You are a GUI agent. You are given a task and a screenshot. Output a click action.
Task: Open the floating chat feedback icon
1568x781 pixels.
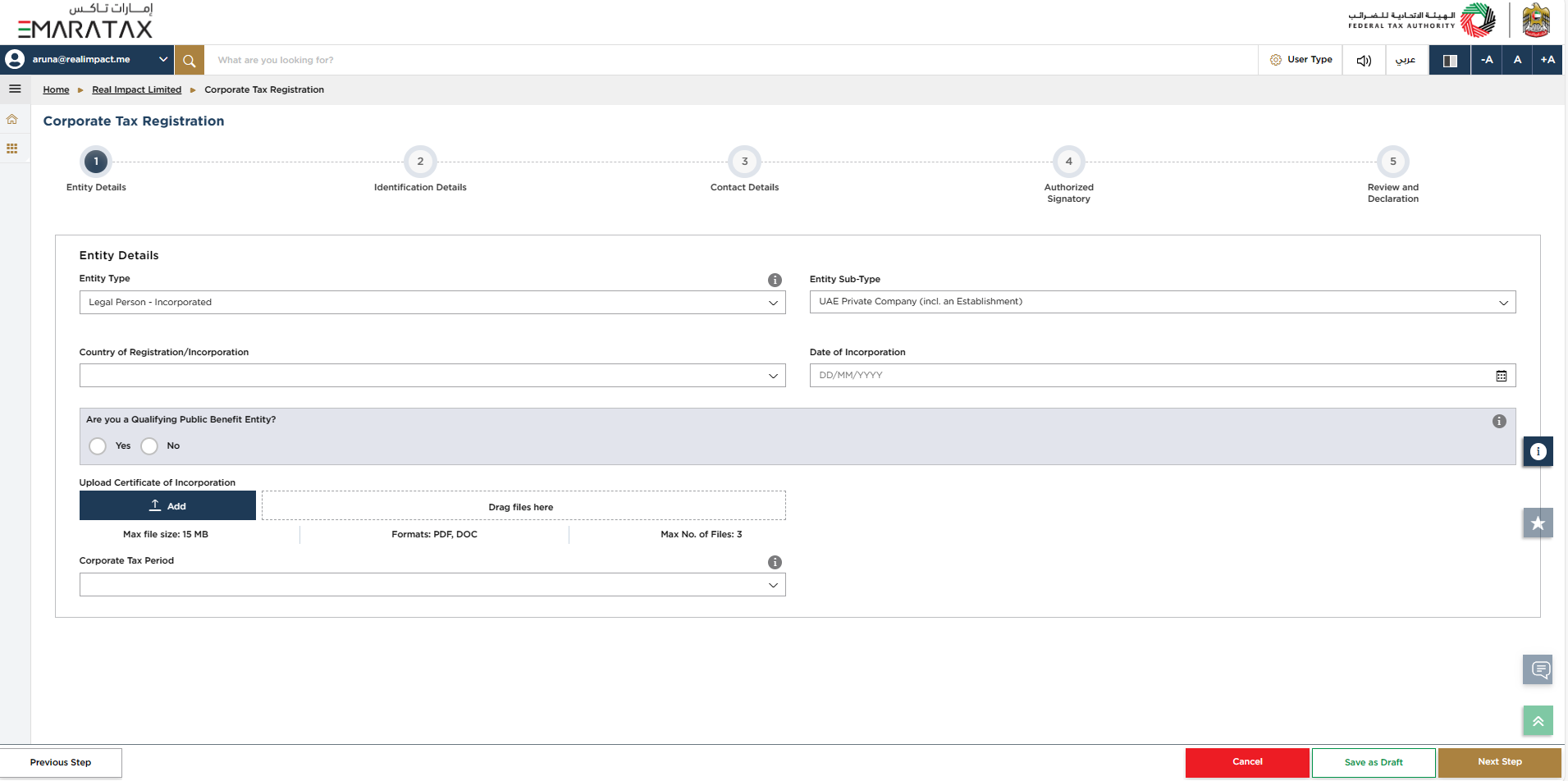click(x=1538, y=669)
